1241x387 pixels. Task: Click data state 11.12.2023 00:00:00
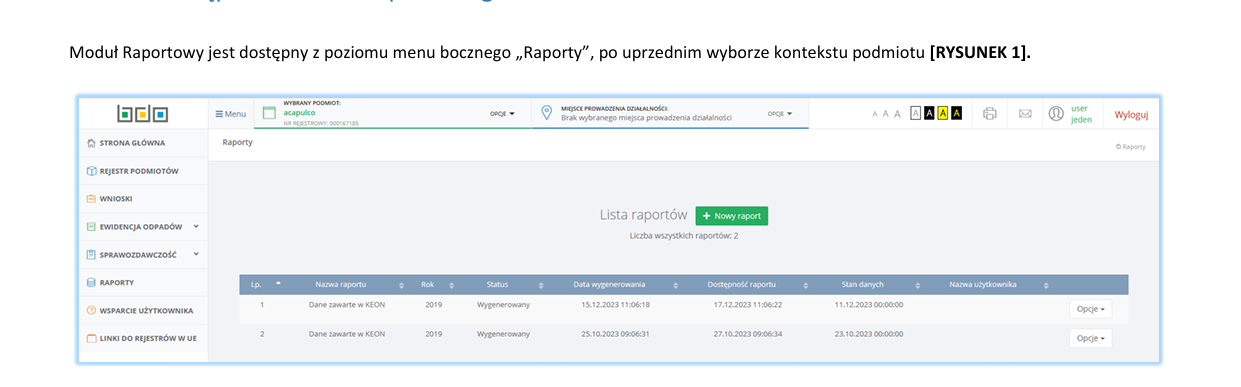(x=869, y=304)
